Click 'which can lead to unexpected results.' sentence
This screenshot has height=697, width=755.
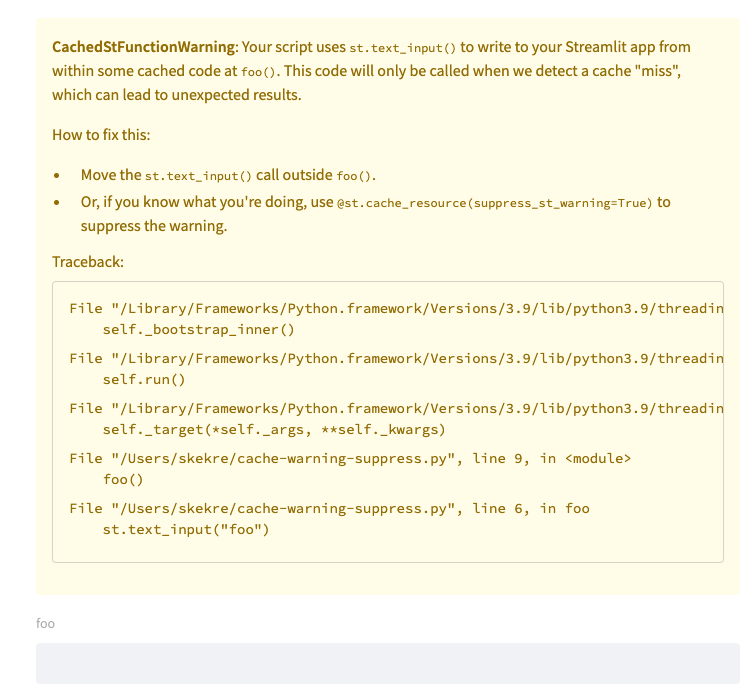[177, 95]
